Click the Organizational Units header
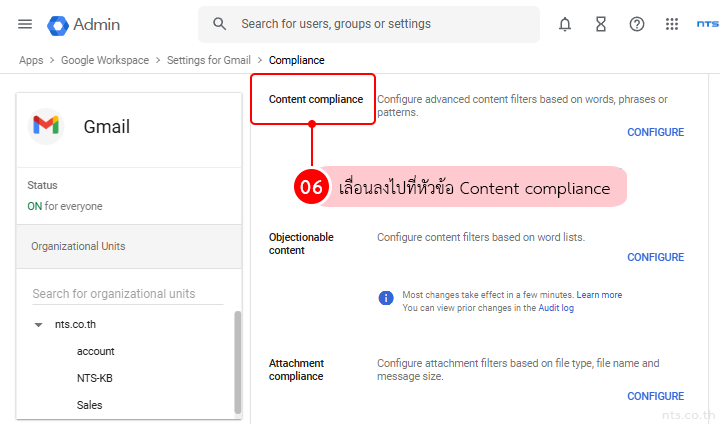 click(x=129, y=246)
